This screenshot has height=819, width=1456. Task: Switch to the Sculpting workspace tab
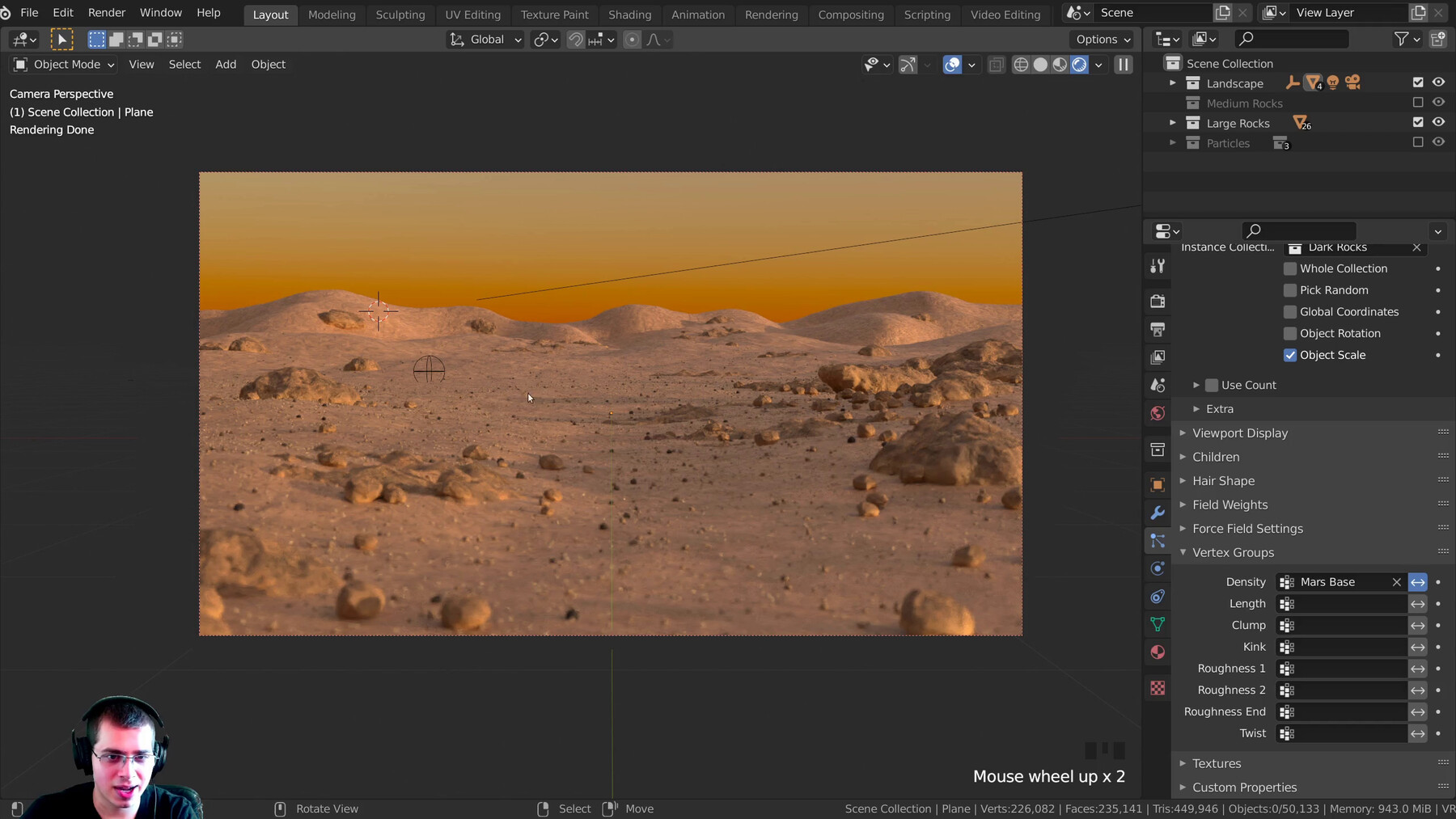point(400,15)
